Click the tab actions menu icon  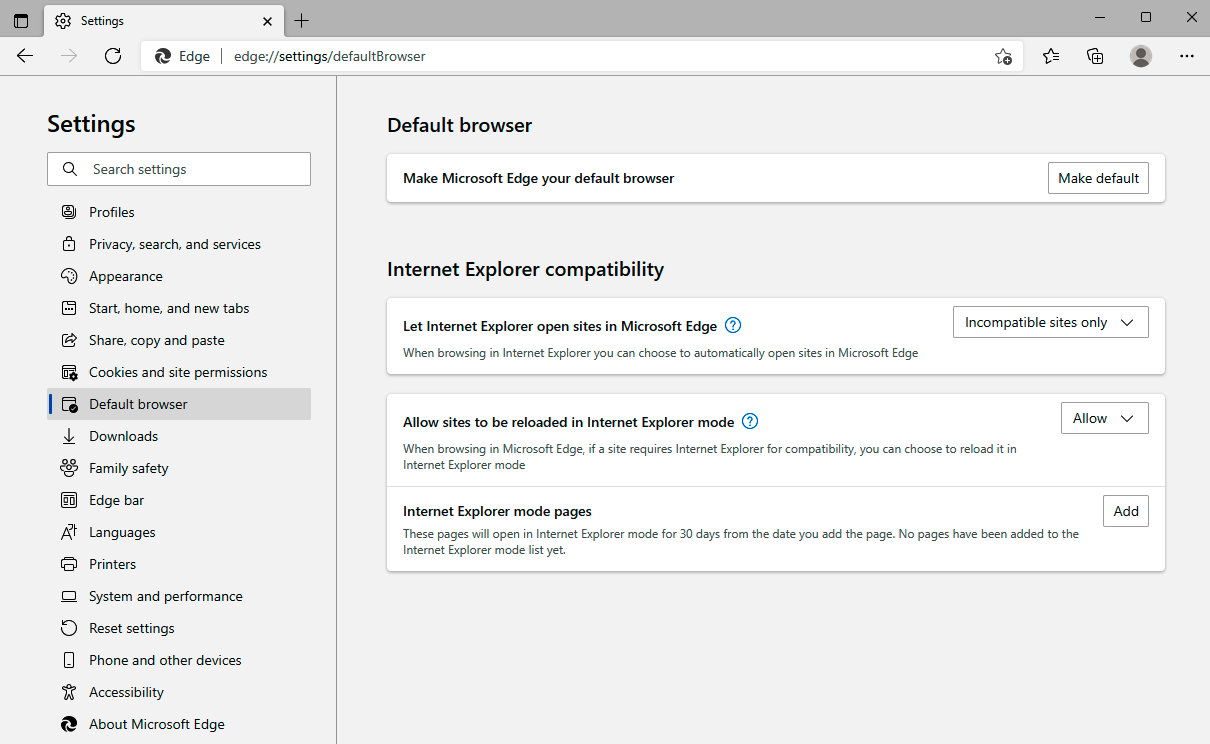[x=21, y=20]
